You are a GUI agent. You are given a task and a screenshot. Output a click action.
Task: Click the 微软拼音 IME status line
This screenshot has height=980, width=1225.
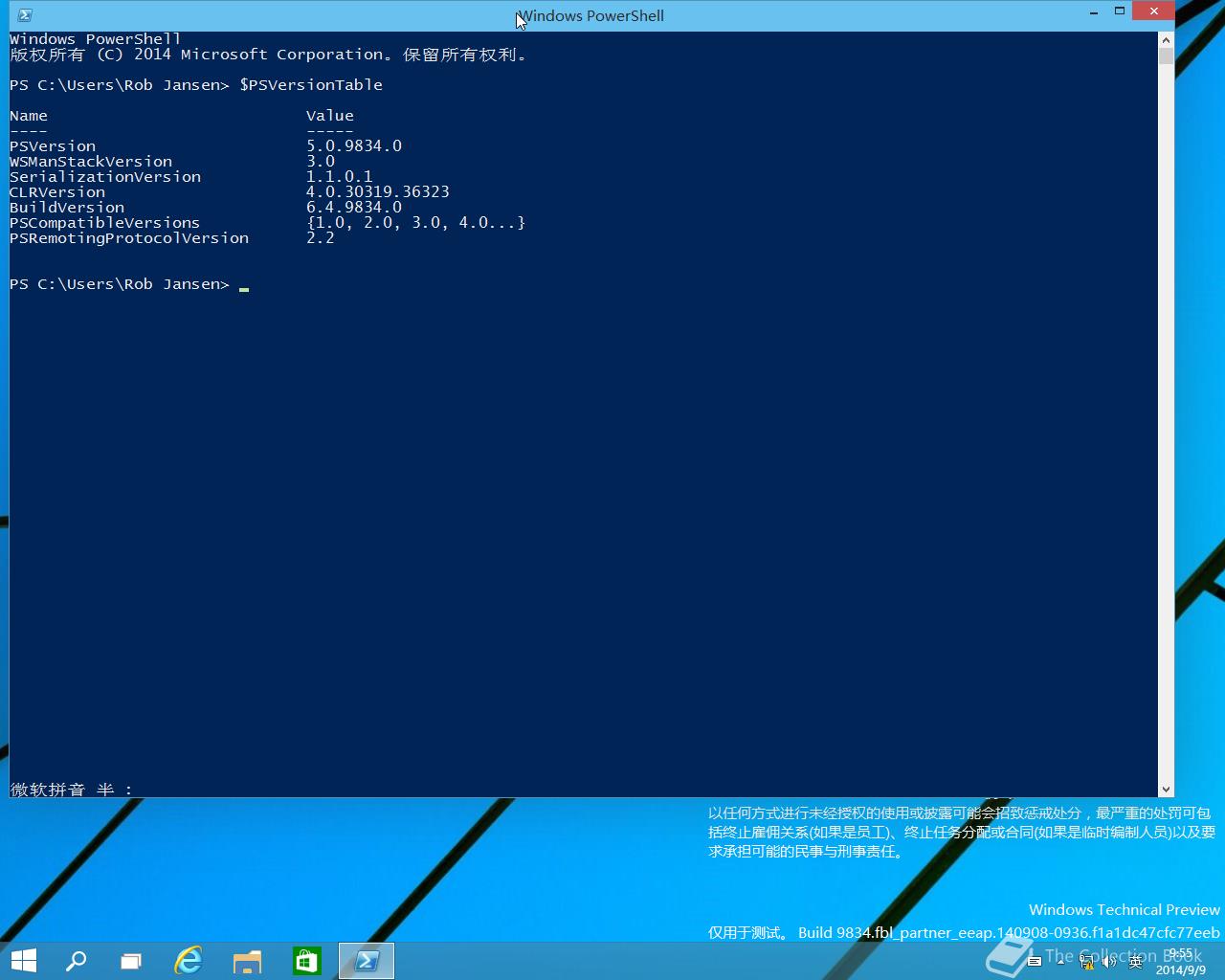click(x=72, y=790)
